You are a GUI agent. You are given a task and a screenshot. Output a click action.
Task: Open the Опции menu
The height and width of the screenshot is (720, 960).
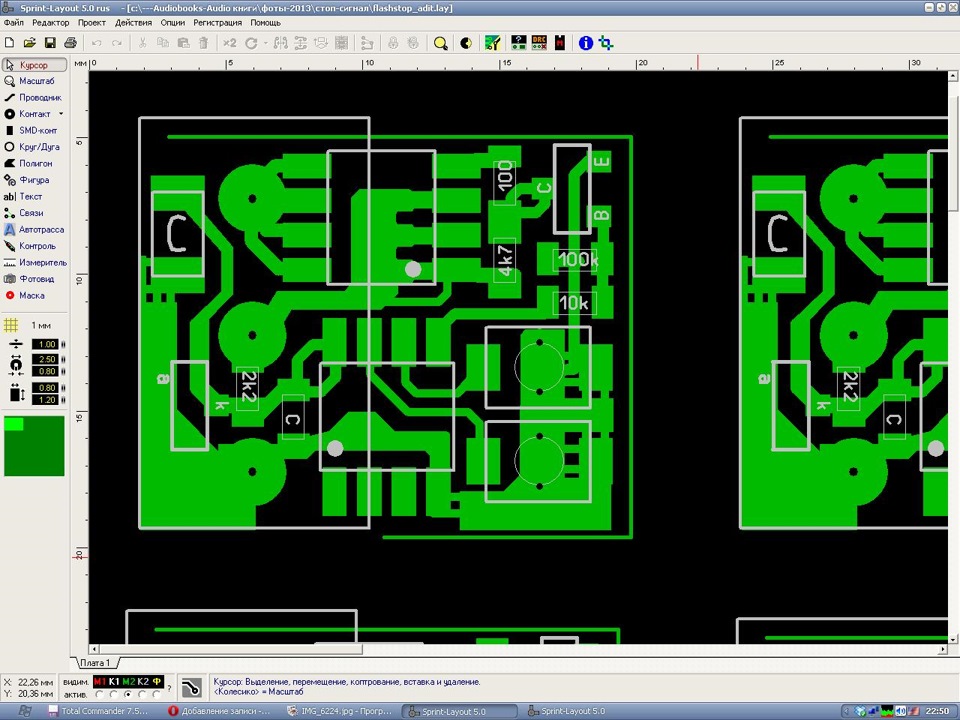pos(173,23)
